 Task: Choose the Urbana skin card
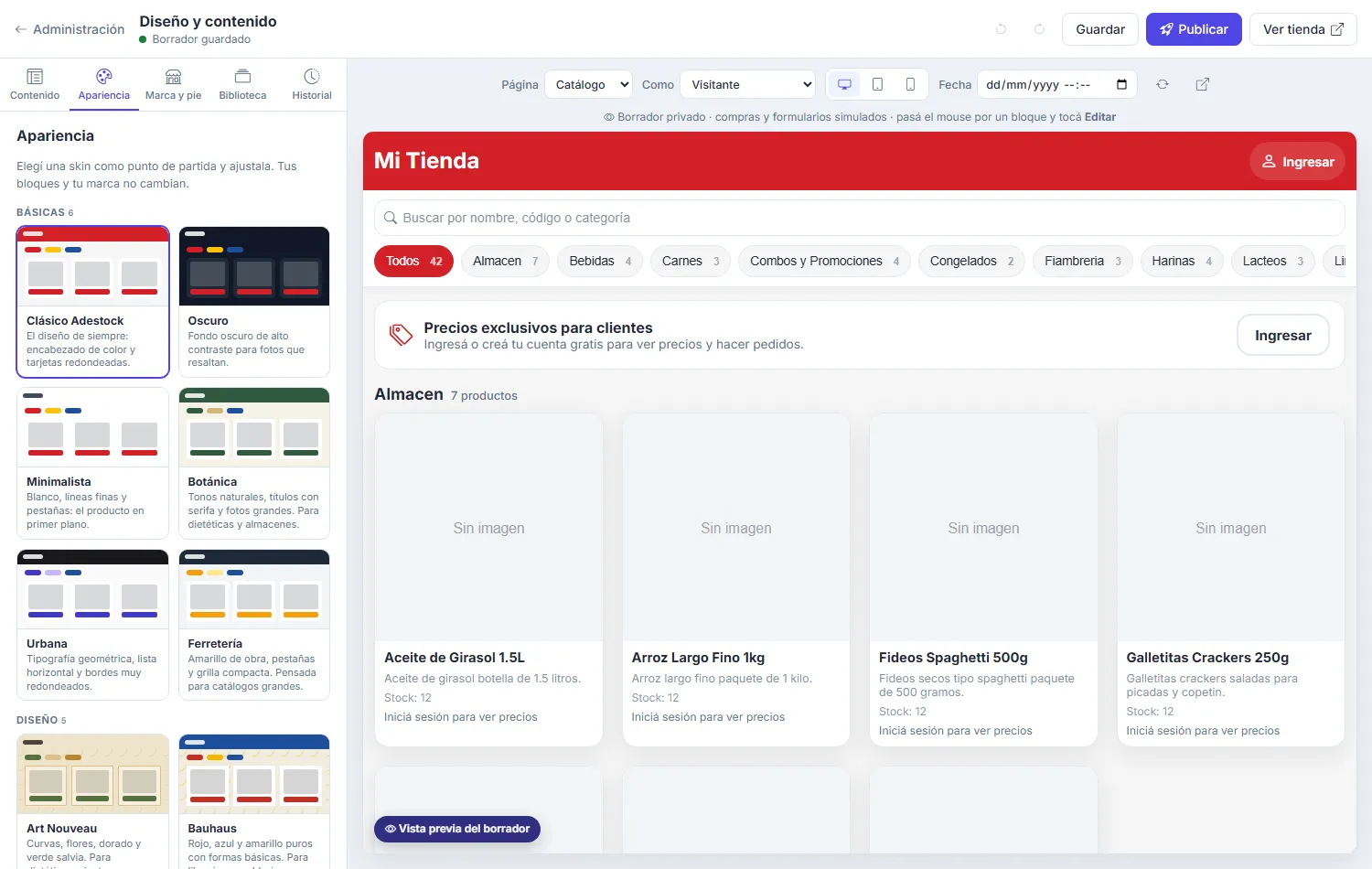[x=93, y=626]
